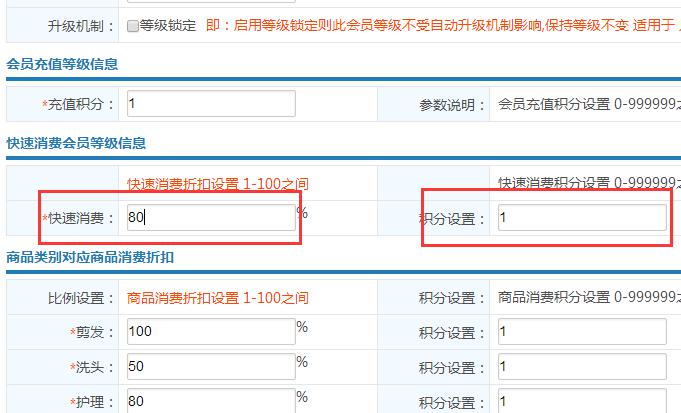Click the 护理 discount input box

(211, 400)
